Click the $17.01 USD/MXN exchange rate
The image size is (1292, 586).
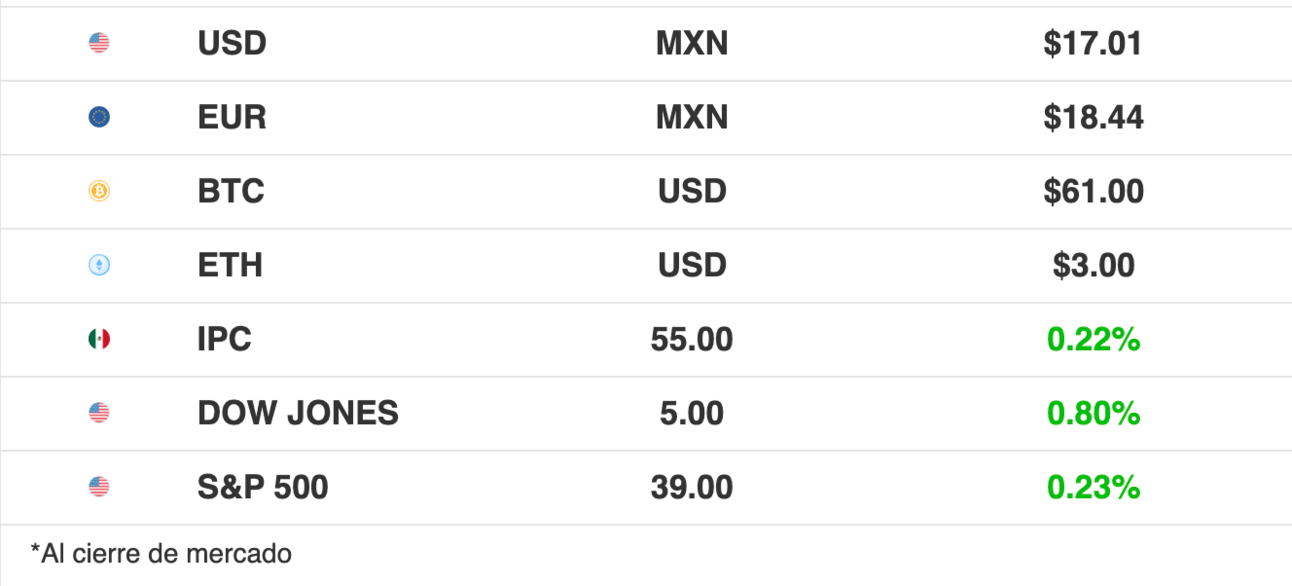click(1093, 44)
